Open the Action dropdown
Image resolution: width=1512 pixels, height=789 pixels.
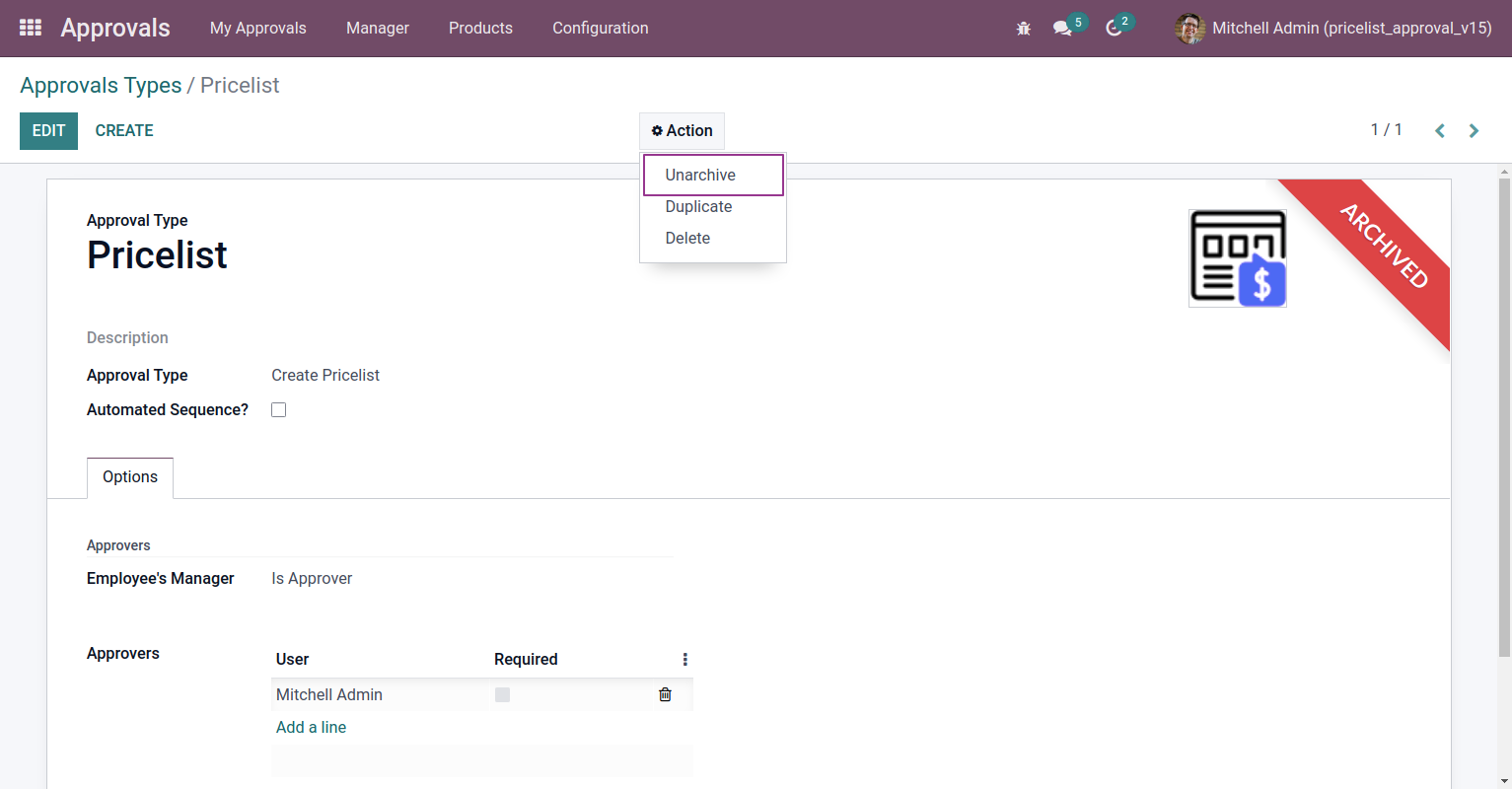pyautogui.click(x=682, y=130)
